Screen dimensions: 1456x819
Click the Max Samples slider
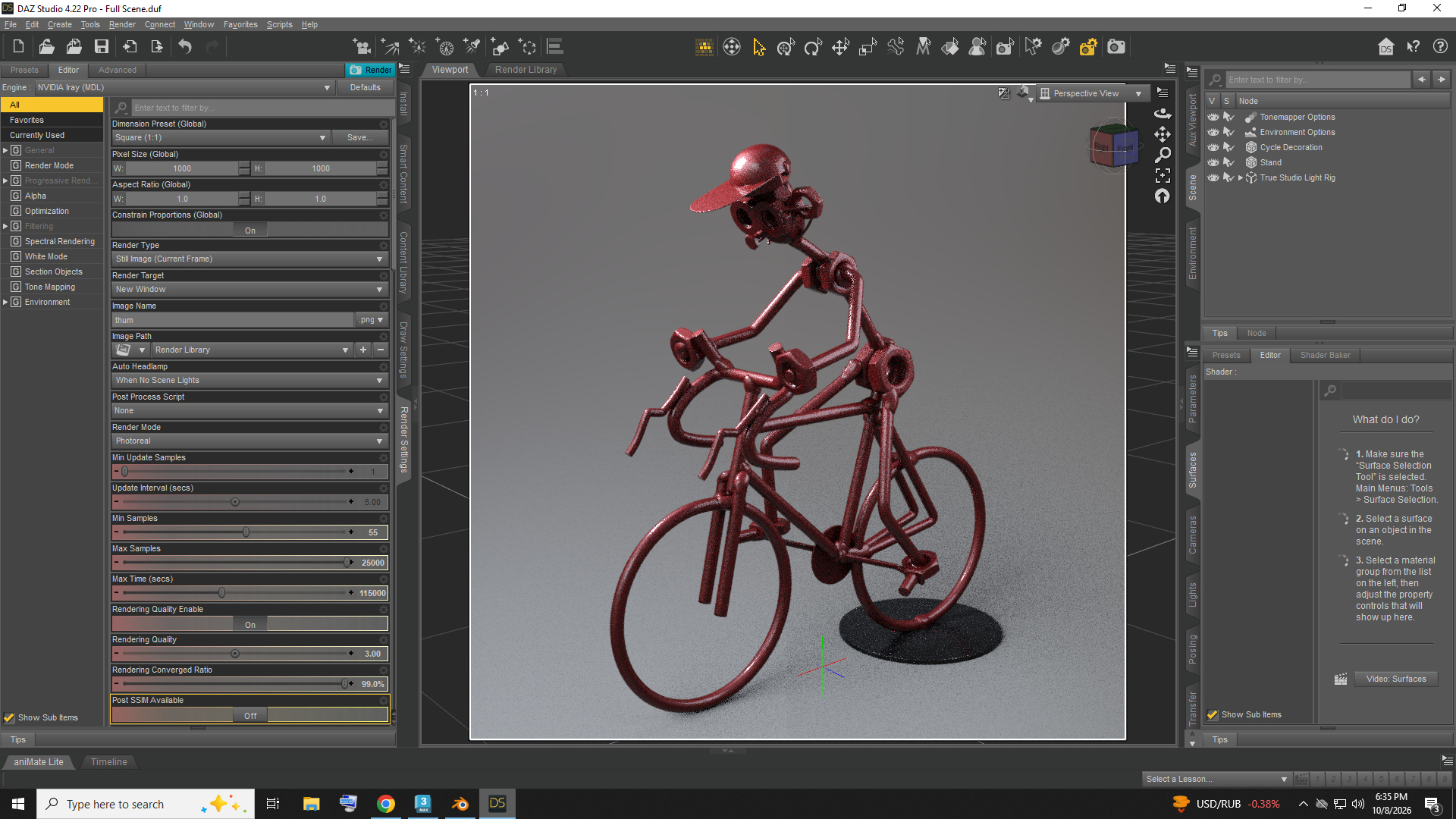(x=235, y=563)
